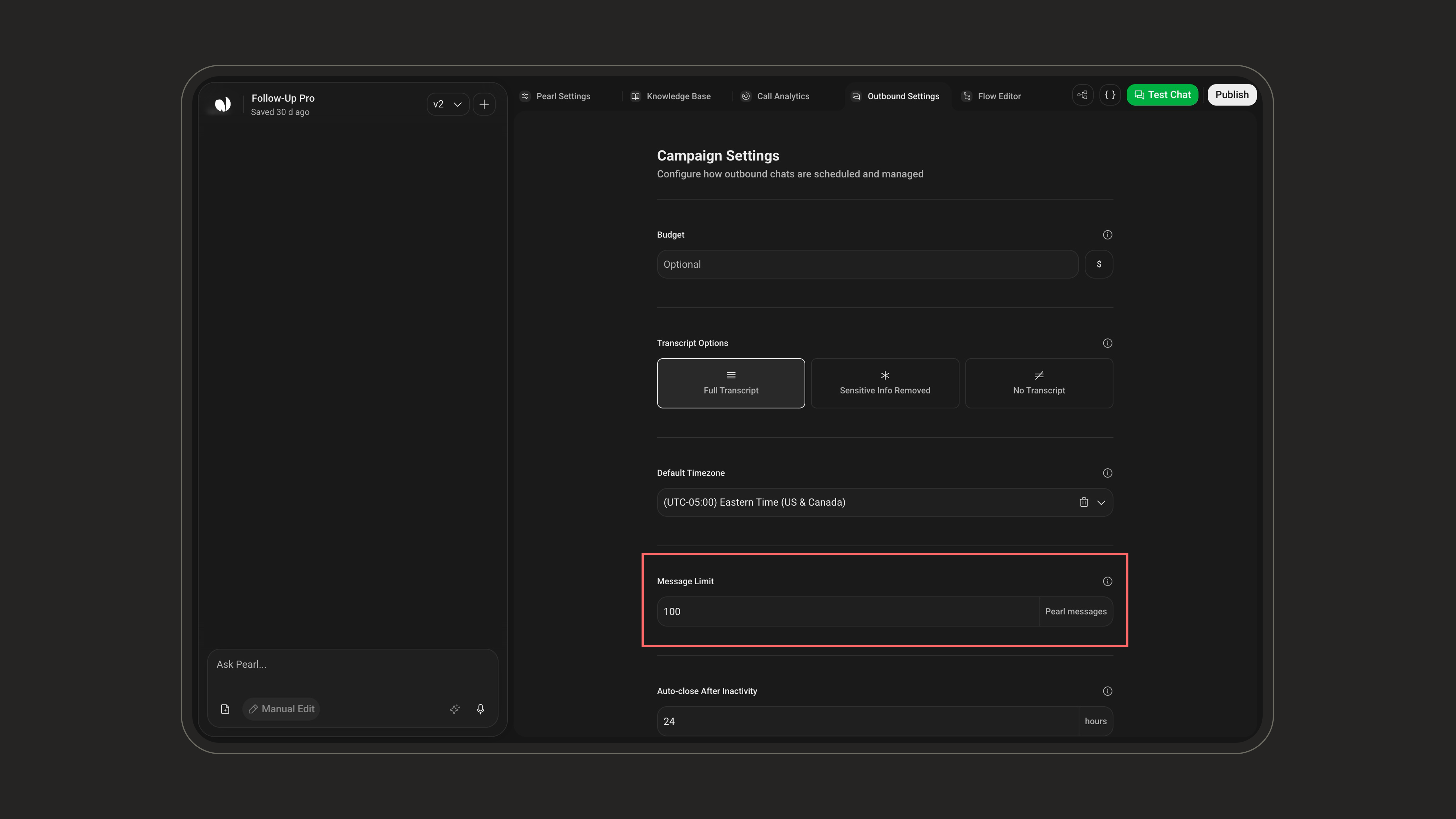
Task: Open the Knowledge Base tab
Action: [671, 96]
